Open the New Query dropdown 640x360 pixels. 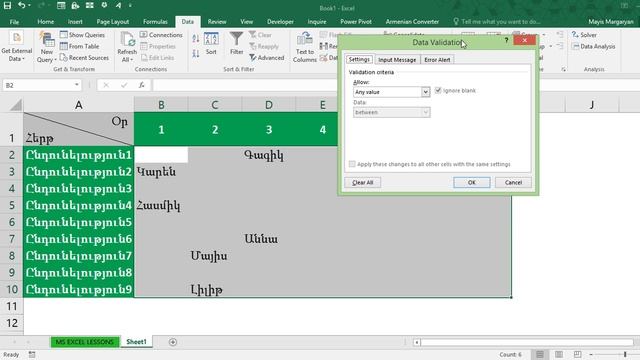[x=47, y=47]
